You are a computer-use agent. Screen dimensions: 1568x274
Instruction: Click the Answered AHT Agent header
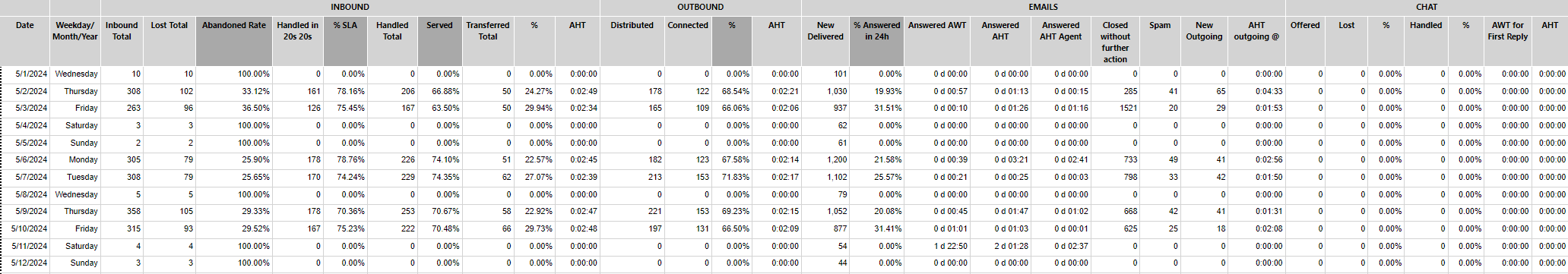[1061, 41]
